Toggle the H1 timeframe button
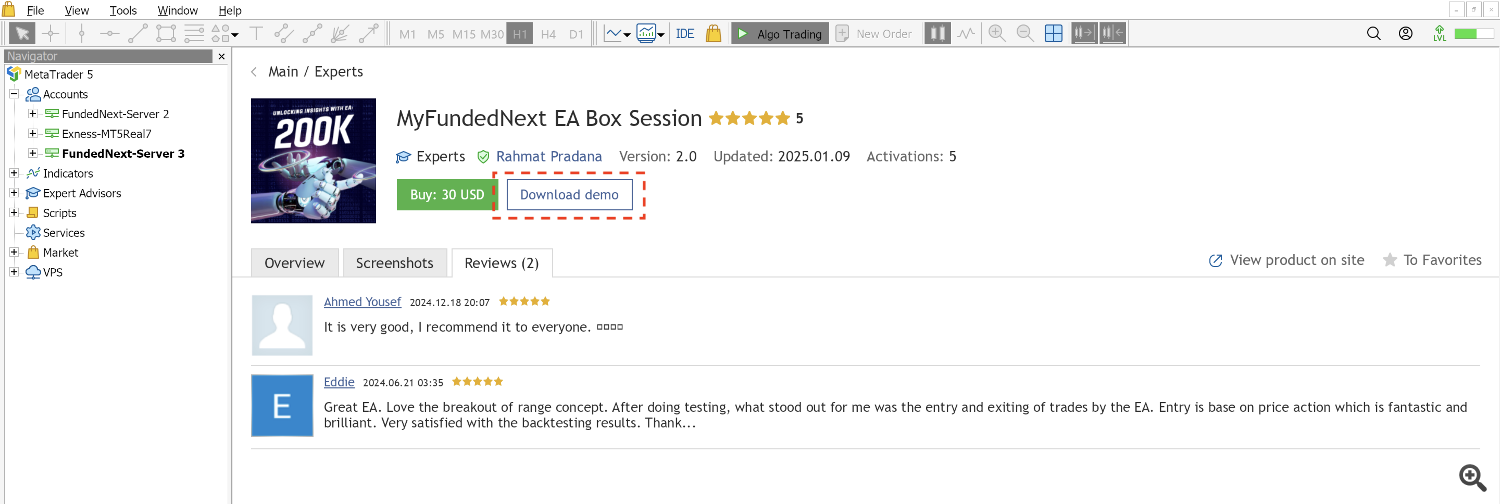This screenshot has height=504, width=1500. [520, 34]
